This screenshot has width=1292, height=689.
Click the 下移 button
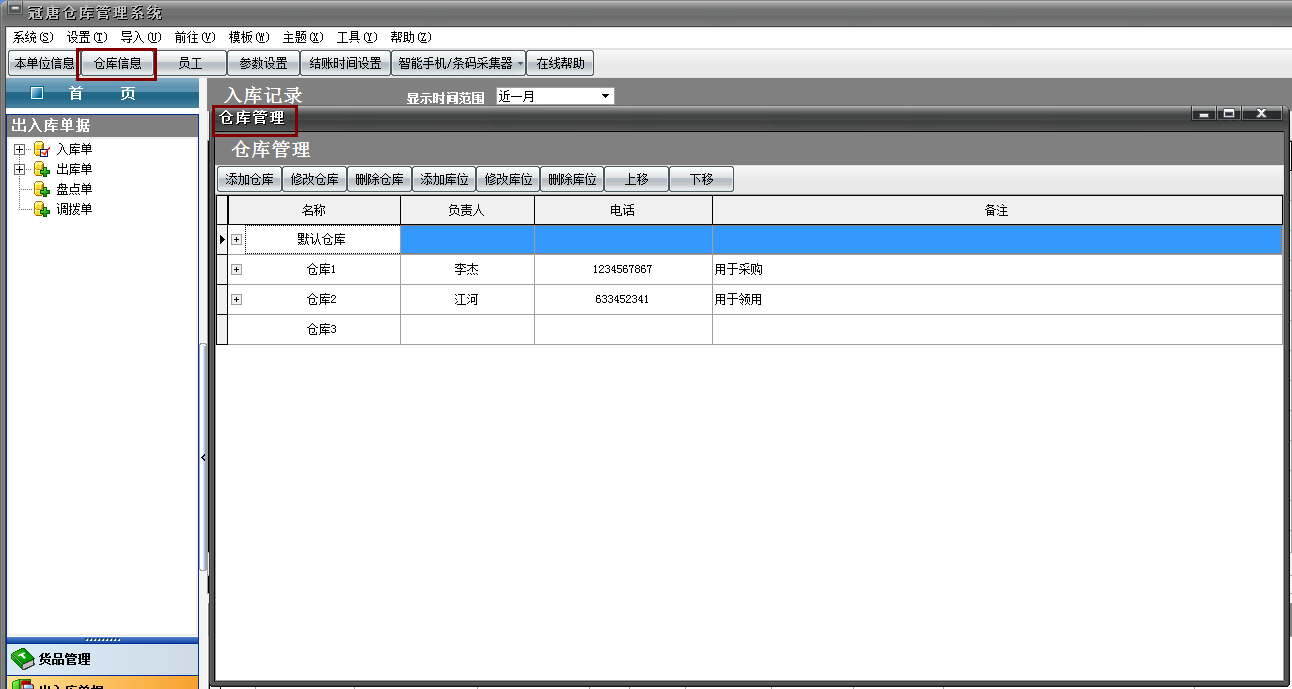tap(701, 180)
